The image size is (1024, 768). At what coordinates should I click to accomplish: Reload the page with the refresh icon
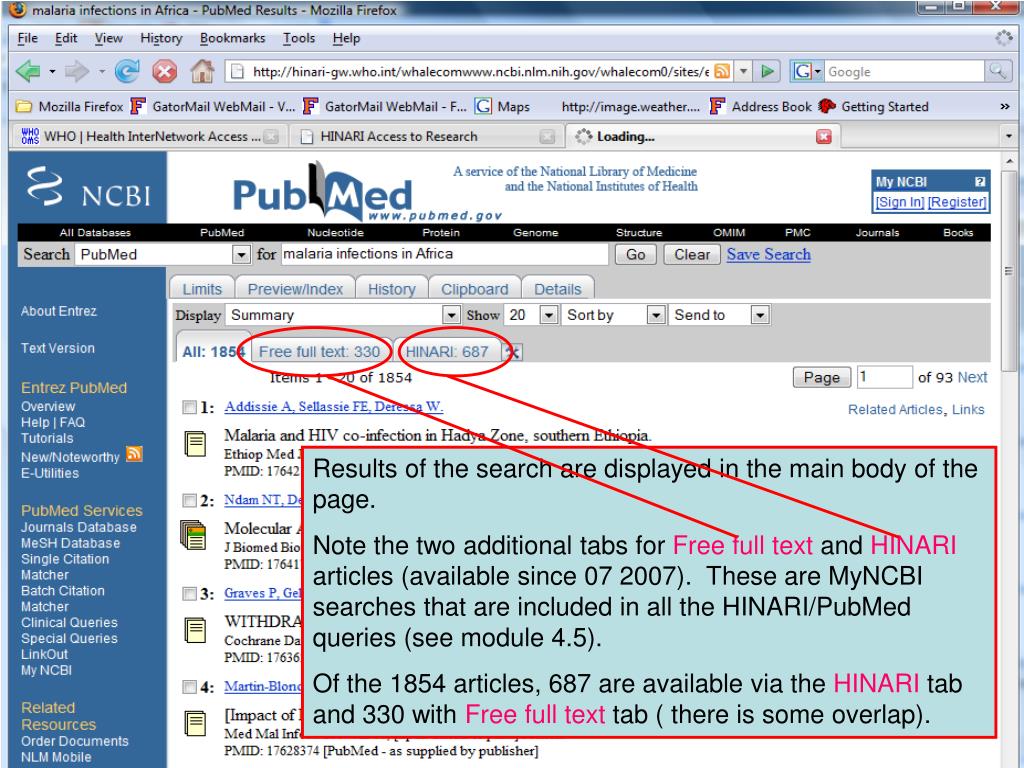(127, 71)
